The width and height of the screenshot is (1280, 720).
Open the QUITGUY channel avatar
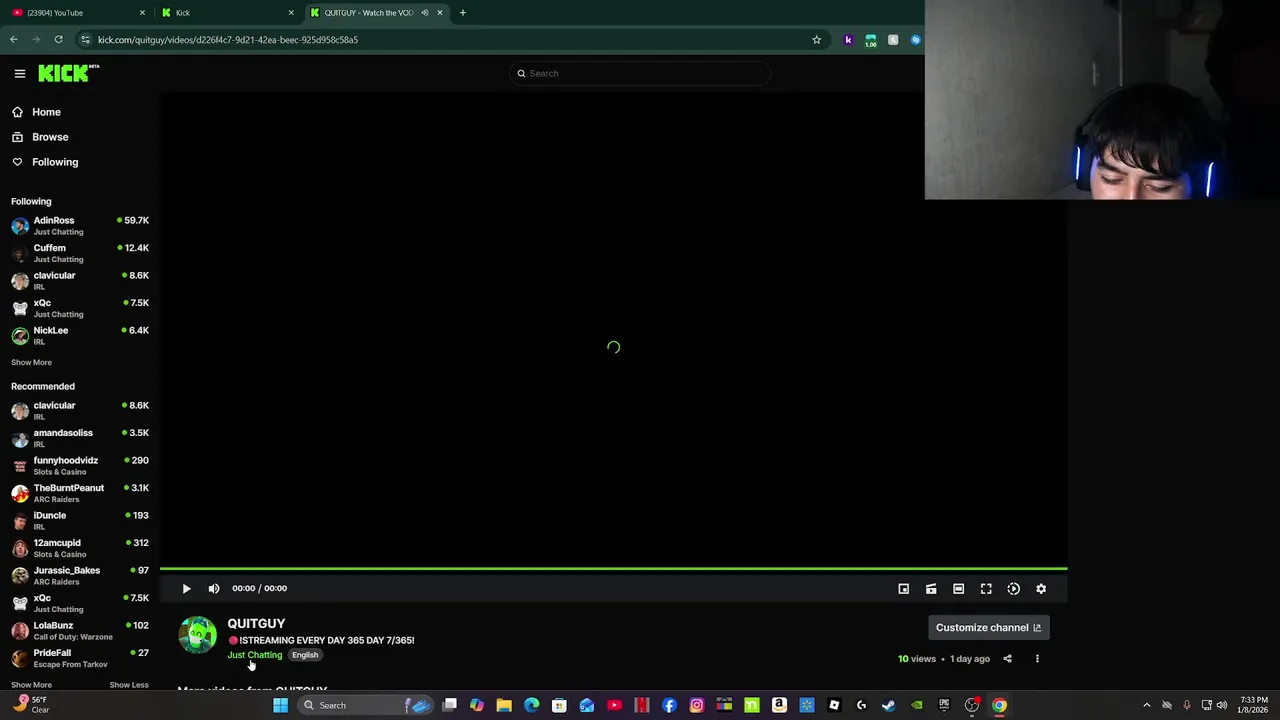[x=197, y=635]
